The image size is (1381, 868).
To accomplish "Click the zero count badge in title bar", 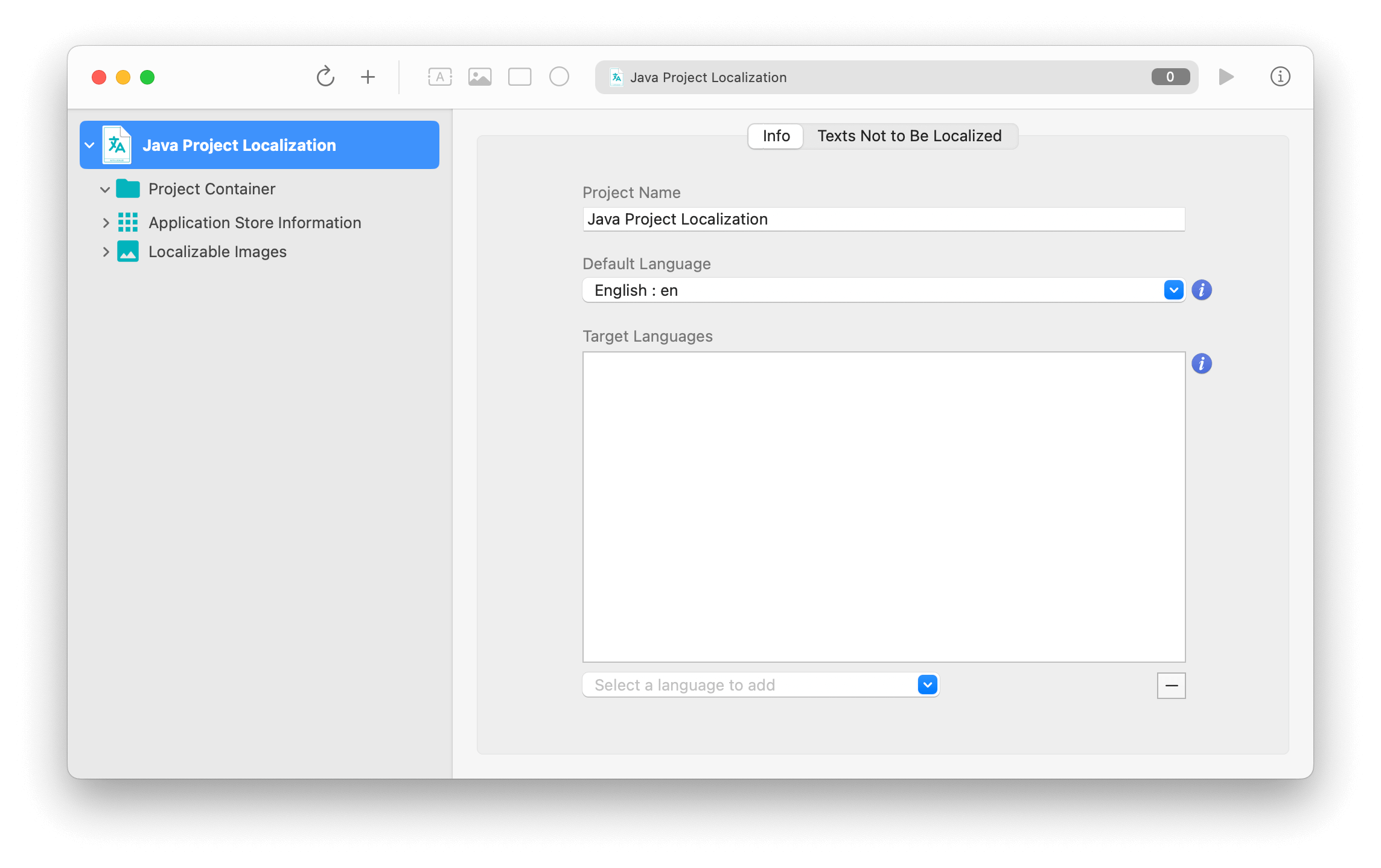I will tap(1170, 77).
